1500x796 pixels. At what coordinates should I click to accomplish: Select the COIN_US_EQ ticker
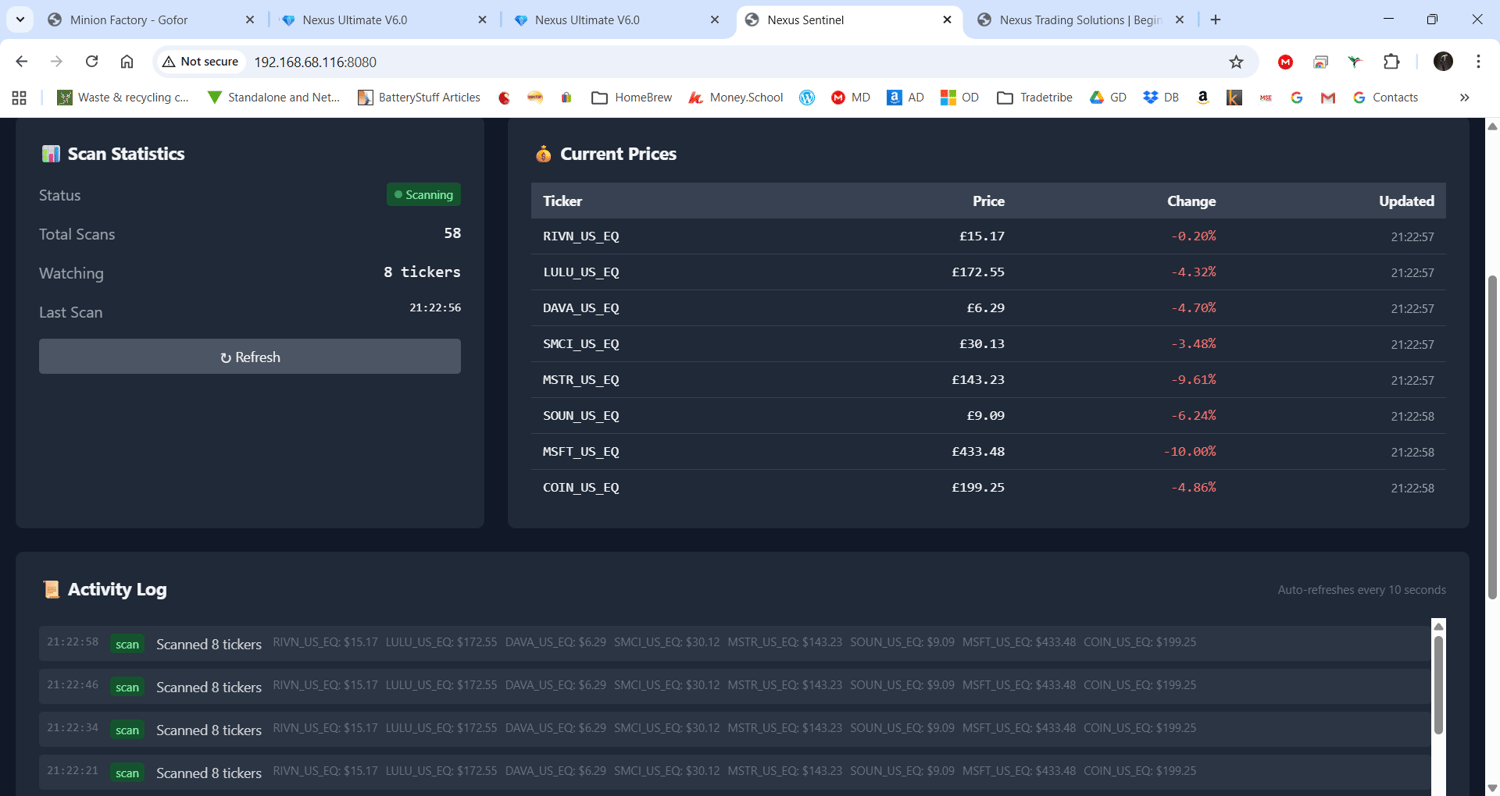coord(581,488)
